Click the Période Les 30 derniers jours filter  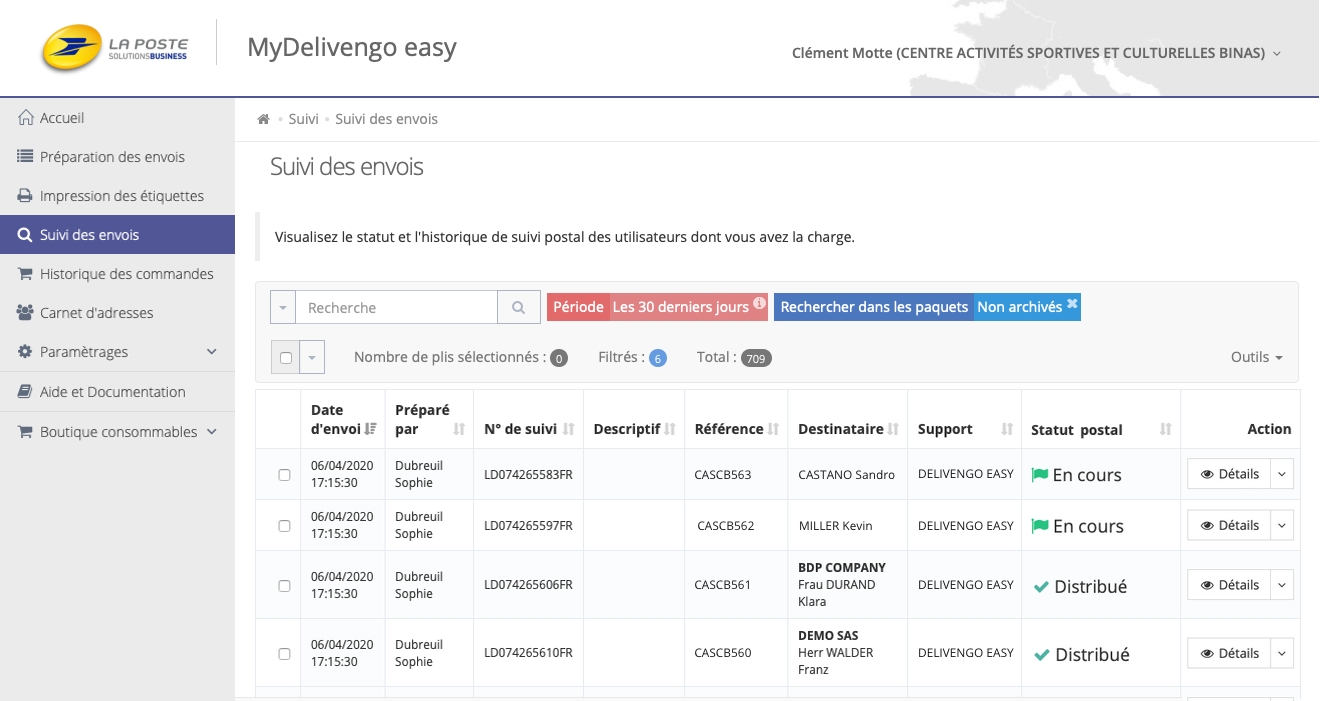[657, 307]
